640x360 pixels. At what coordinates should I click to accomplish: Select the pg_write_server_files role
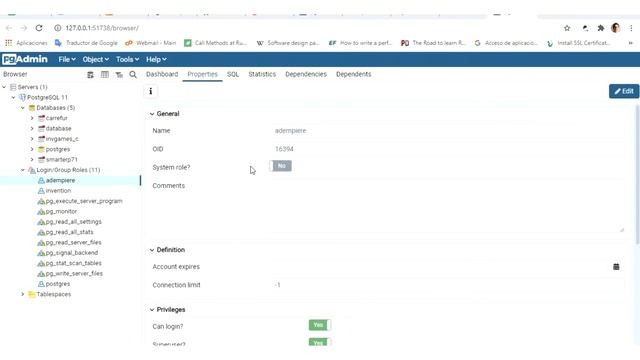[74, 273]
